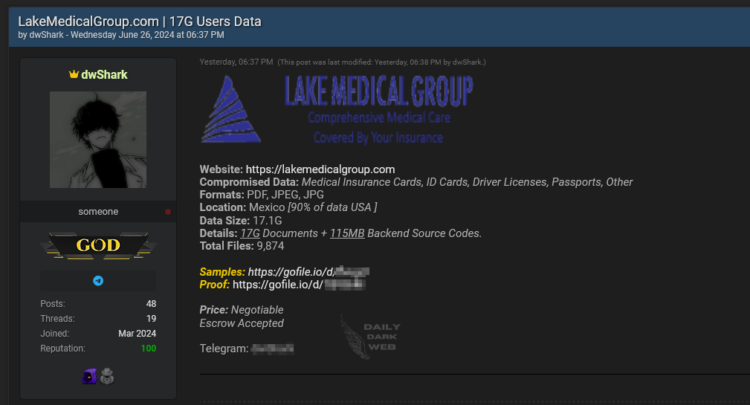Click the grey figure award badge
Viewport: 750px width, 405px height.
pos(107,376)
